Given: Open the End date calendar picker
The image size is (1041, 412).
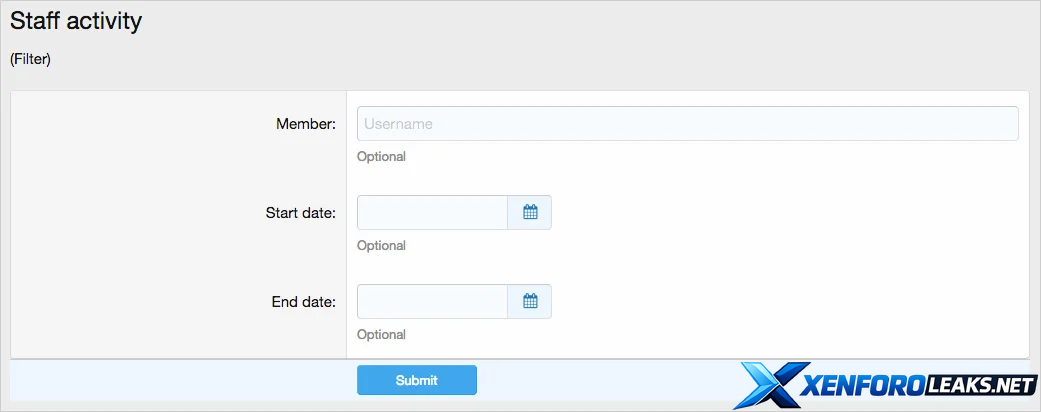Looking at the screenshot, I should (x=530, y=301).
